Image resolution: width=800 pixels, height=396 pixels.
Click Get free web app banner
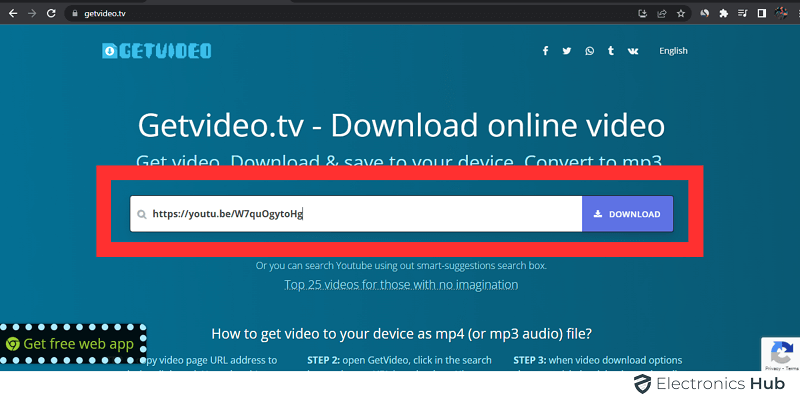[73, 344]
